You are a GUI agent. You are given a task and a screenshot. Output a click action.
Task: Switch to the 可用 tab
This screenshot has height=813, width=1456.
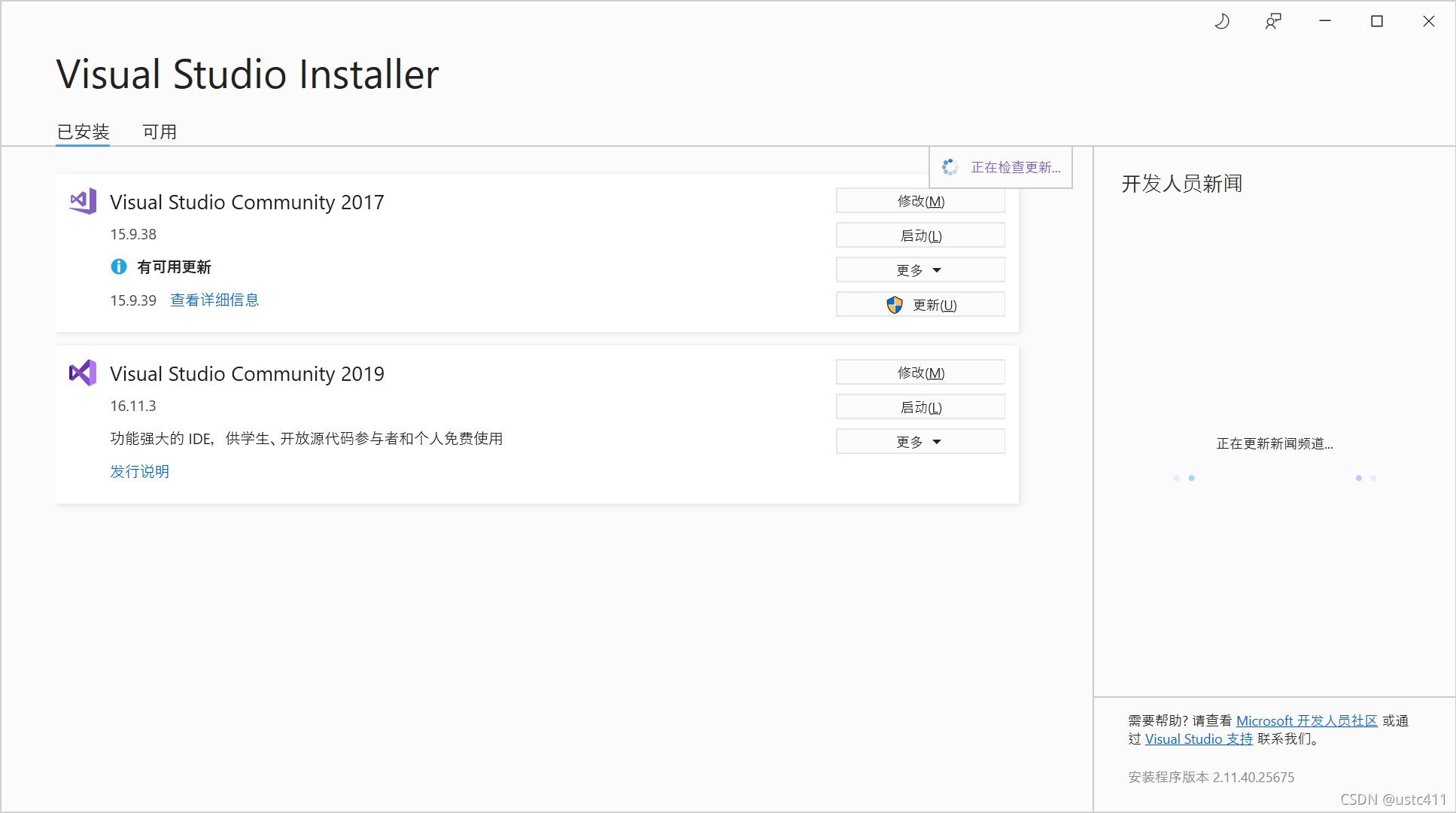pos(160,132)
